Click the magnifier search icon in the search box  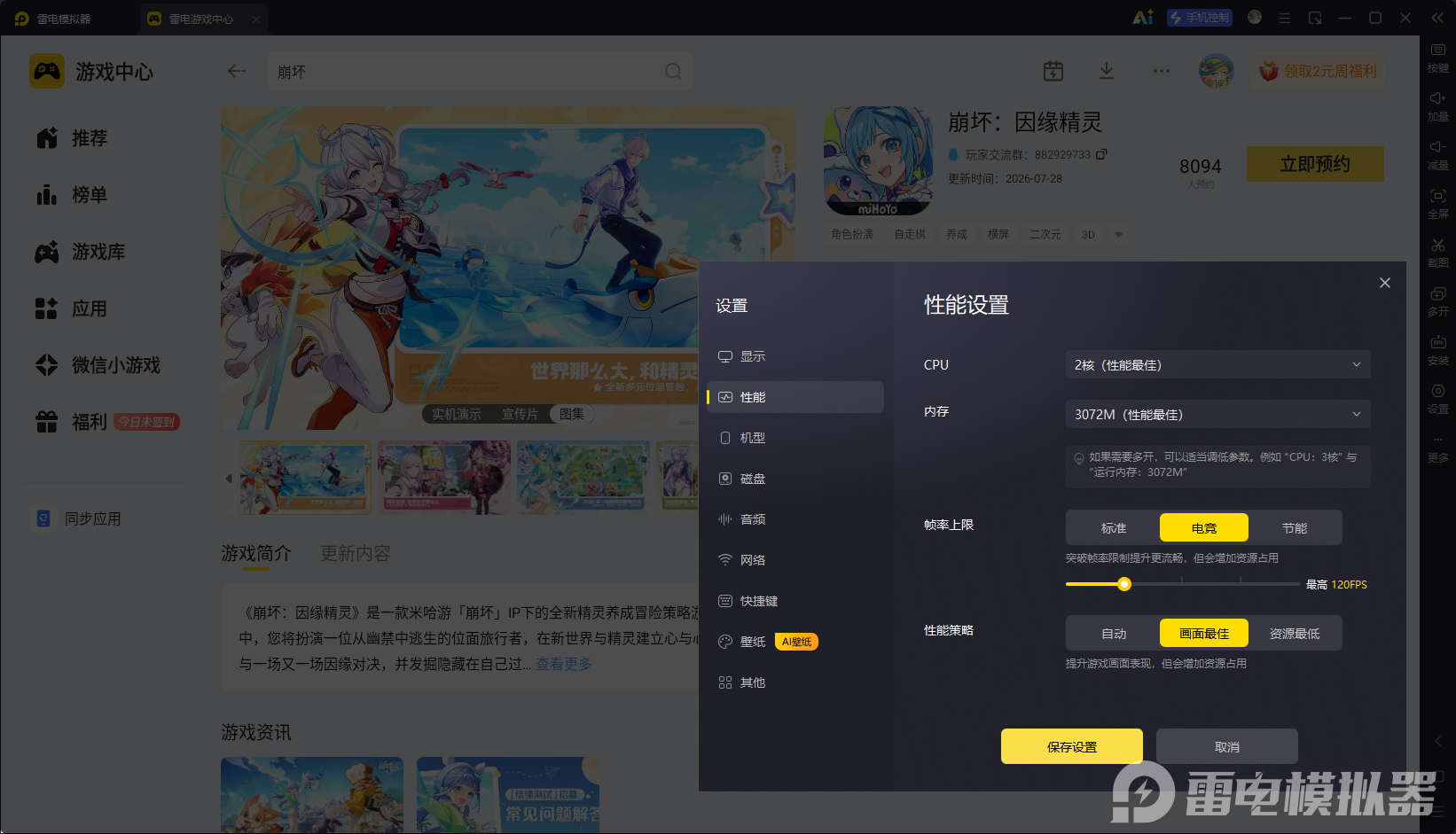tap(673, 71)
